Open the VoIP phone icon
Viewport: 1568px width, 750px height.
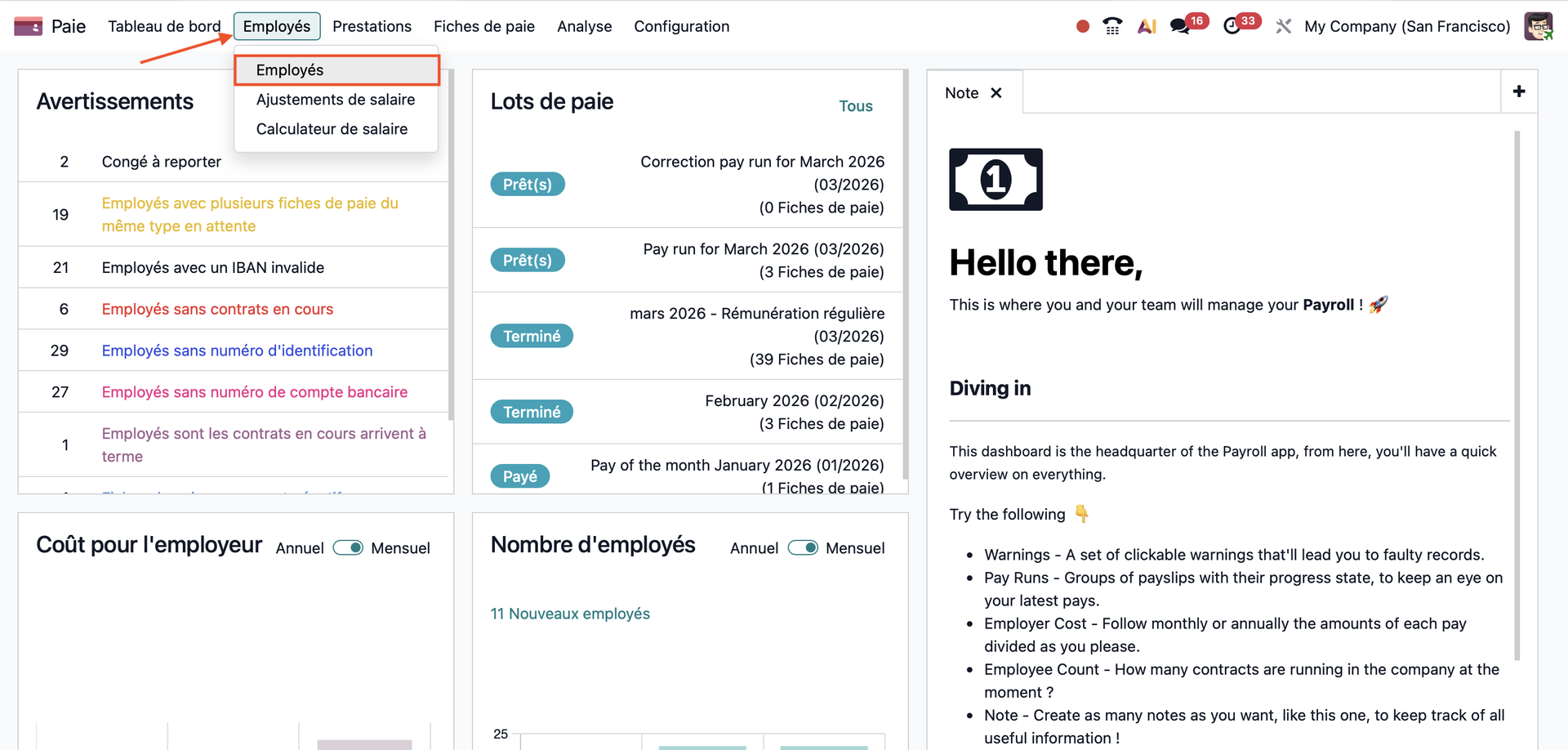click(x=1112, y=26)
